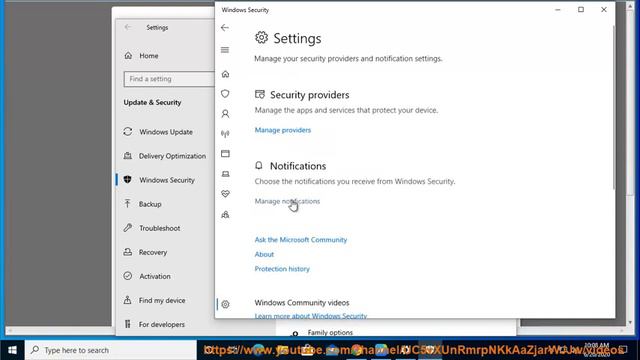Image resolution: width=640 pixels, height=360 pixels.
Task: Click Learn more about Windows Security link
Action: pos(311,316)
